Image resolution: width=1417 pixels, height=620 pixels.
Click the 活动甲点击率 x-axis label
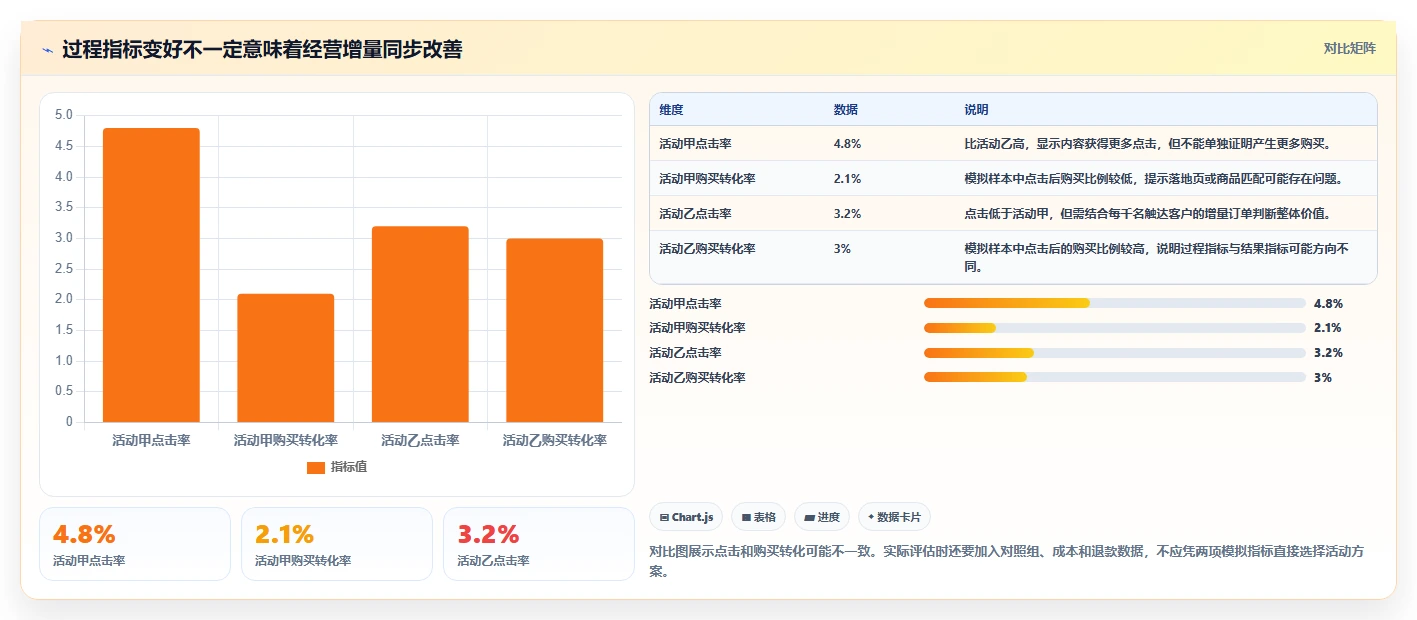(151, 440)
